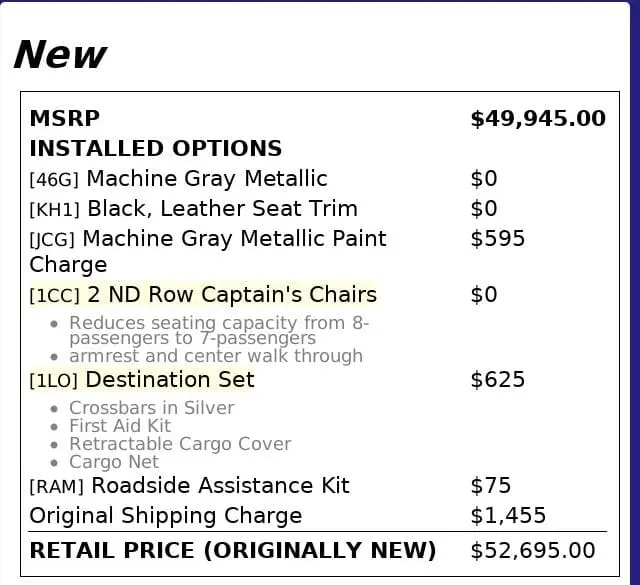Click the $49,945.00 MSRP amount
This screenshot has height=585, width=640.
pos(538,119)
